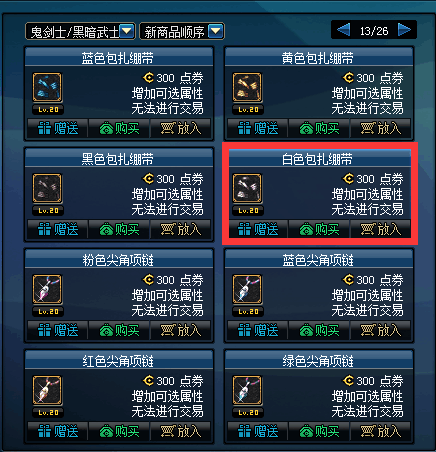This screenshot has width=436, height=452.
Task: Buy the 粉色尖角项链 with 购买
Action: click(x=119, y=330)
